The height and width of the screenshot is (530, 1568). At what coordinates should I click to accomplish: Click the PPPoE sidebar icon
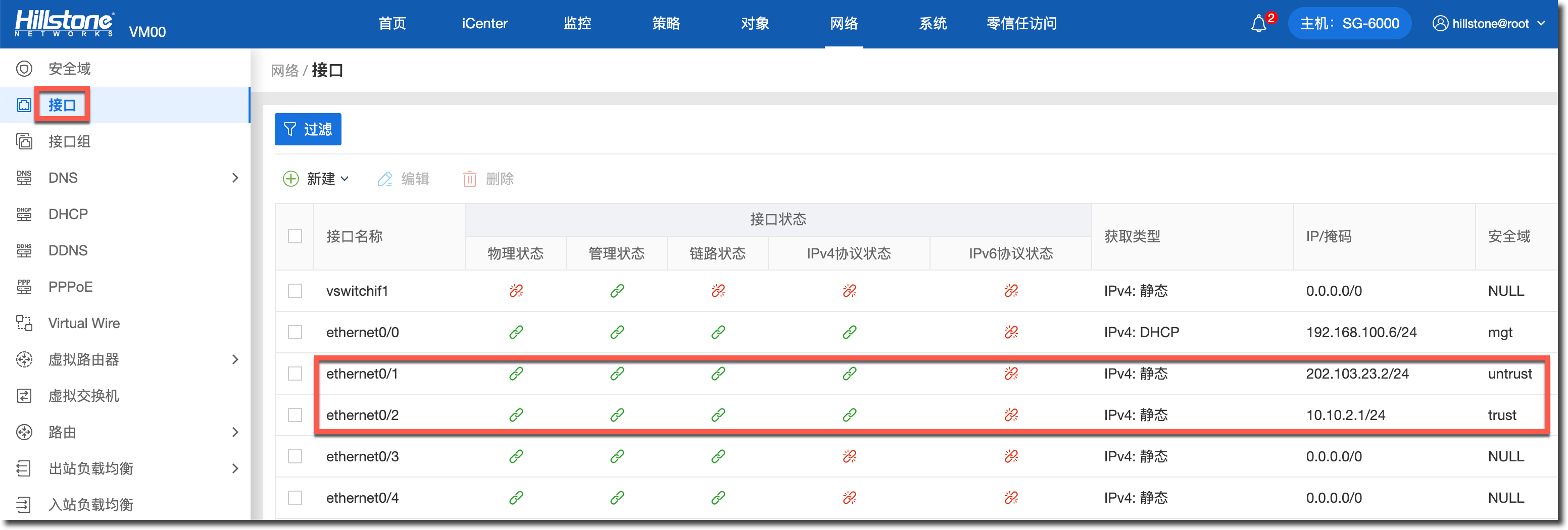pos(24,287)
